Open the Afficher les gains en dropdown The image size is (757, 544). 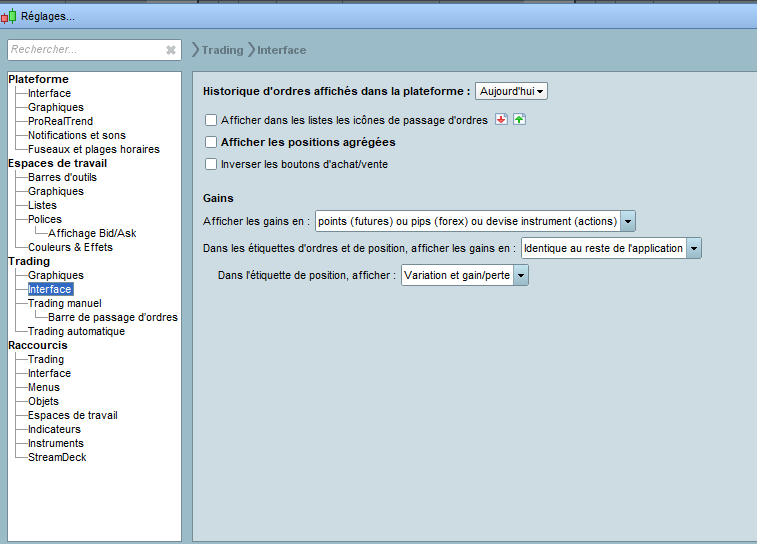(x=475, y=221)
